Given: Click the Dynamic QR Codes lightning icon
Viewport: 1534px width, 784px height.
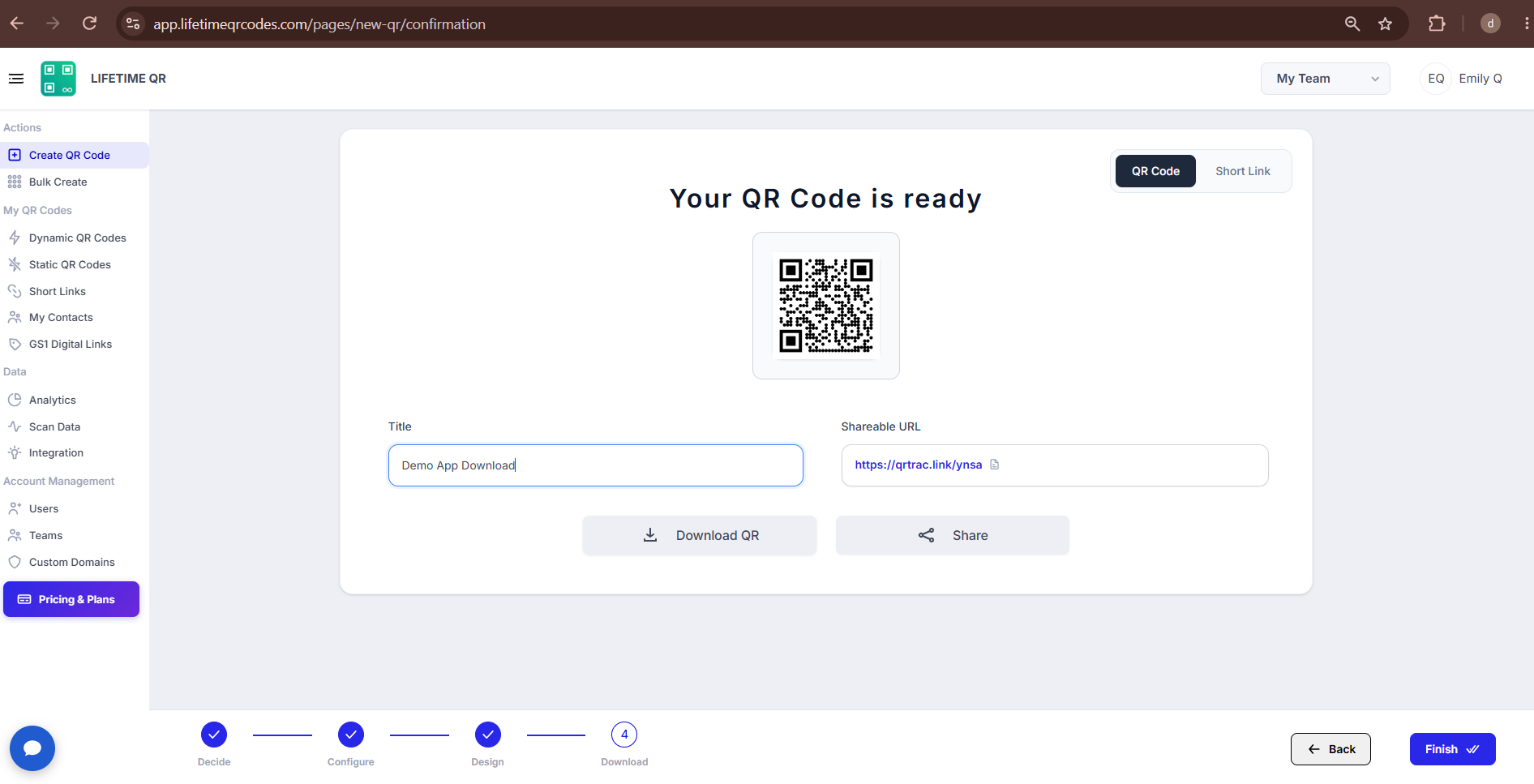Looking at the screenshot, I should click(15, 238).
